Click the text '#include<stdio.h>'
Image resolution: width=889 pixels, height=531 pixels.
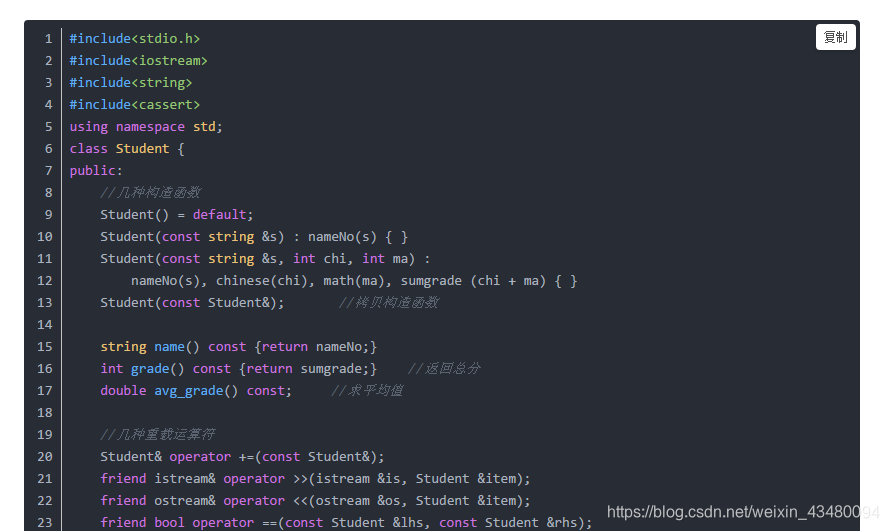tap(134, 39)
